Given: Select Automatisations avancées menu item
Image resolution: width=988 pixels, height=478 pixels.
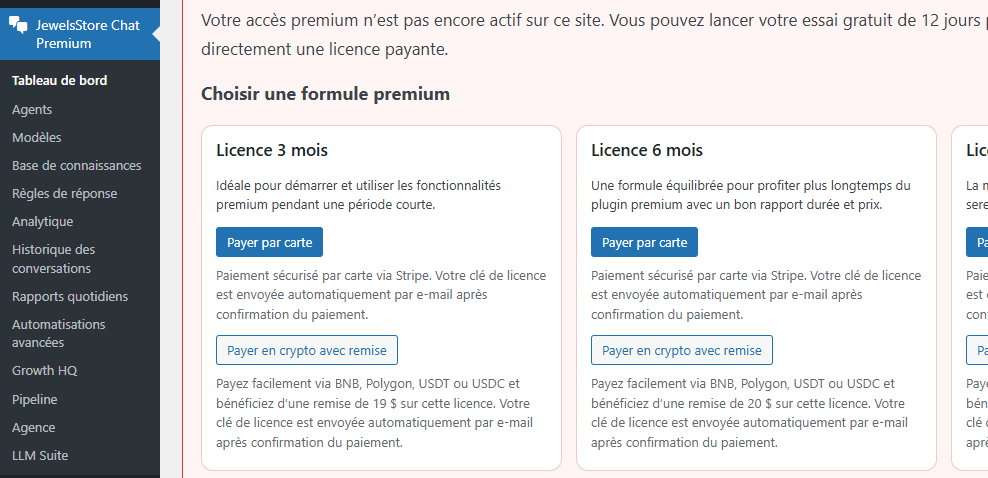Looking at the screenshot, I should click(x=59, y=333).
